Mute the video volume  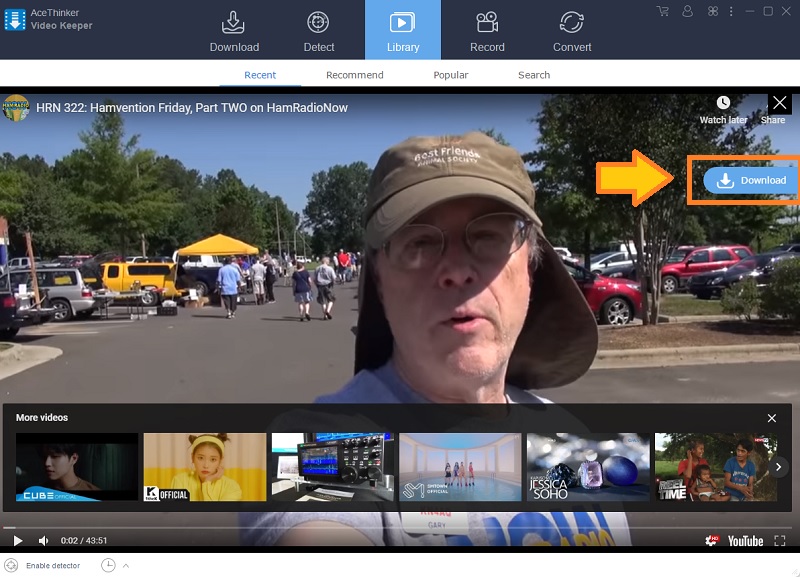pyautogui.click(x=43, y=541)
